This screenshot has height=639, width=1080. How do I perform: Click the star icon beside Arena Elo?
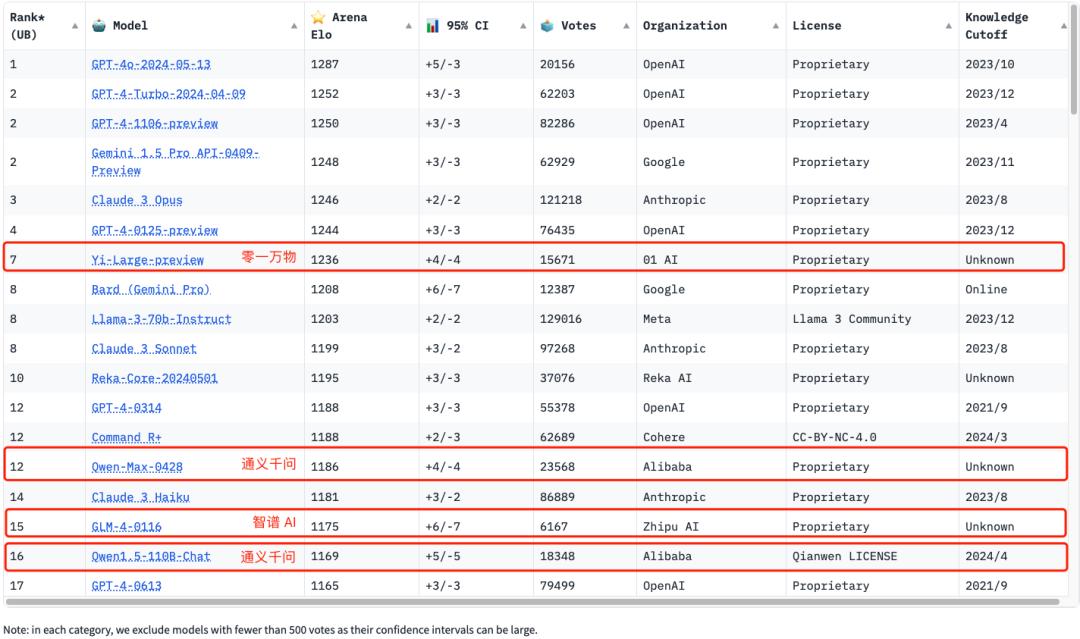coord(318,17)
